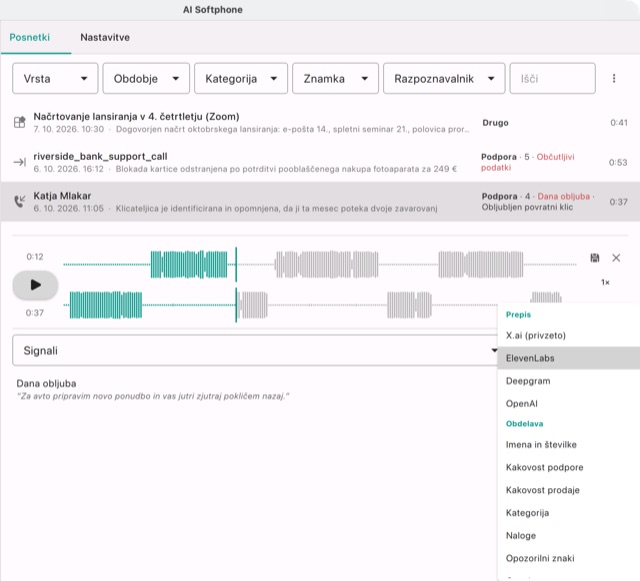Expand the Znamka dropdown
This screenshot has height=581, width=640.
tap(336, 78)
